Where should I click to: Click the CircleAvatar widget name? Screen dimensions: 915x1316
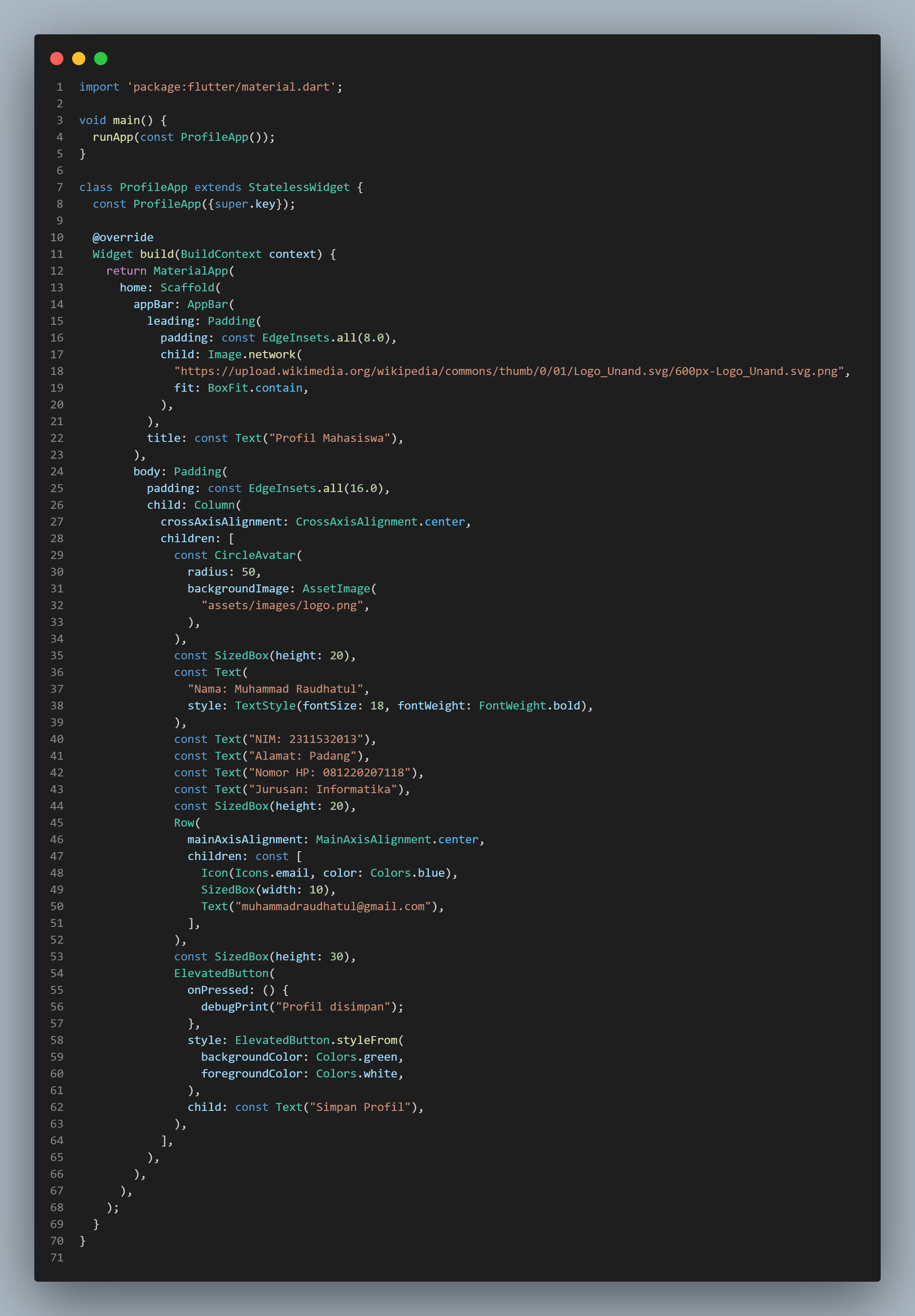(255, 555)
